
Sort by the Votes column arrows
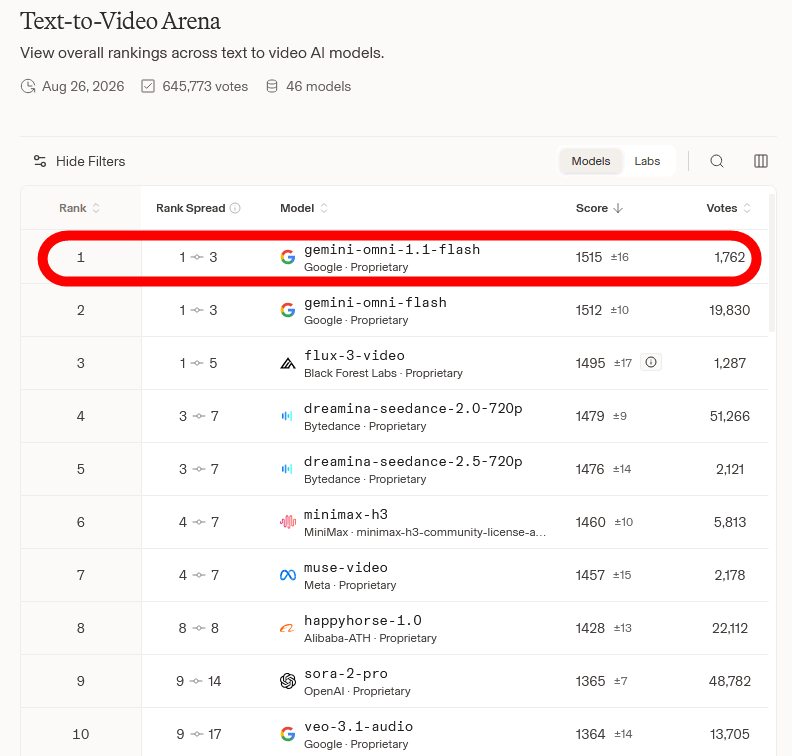pyautogui.click(x=747, y=208)
